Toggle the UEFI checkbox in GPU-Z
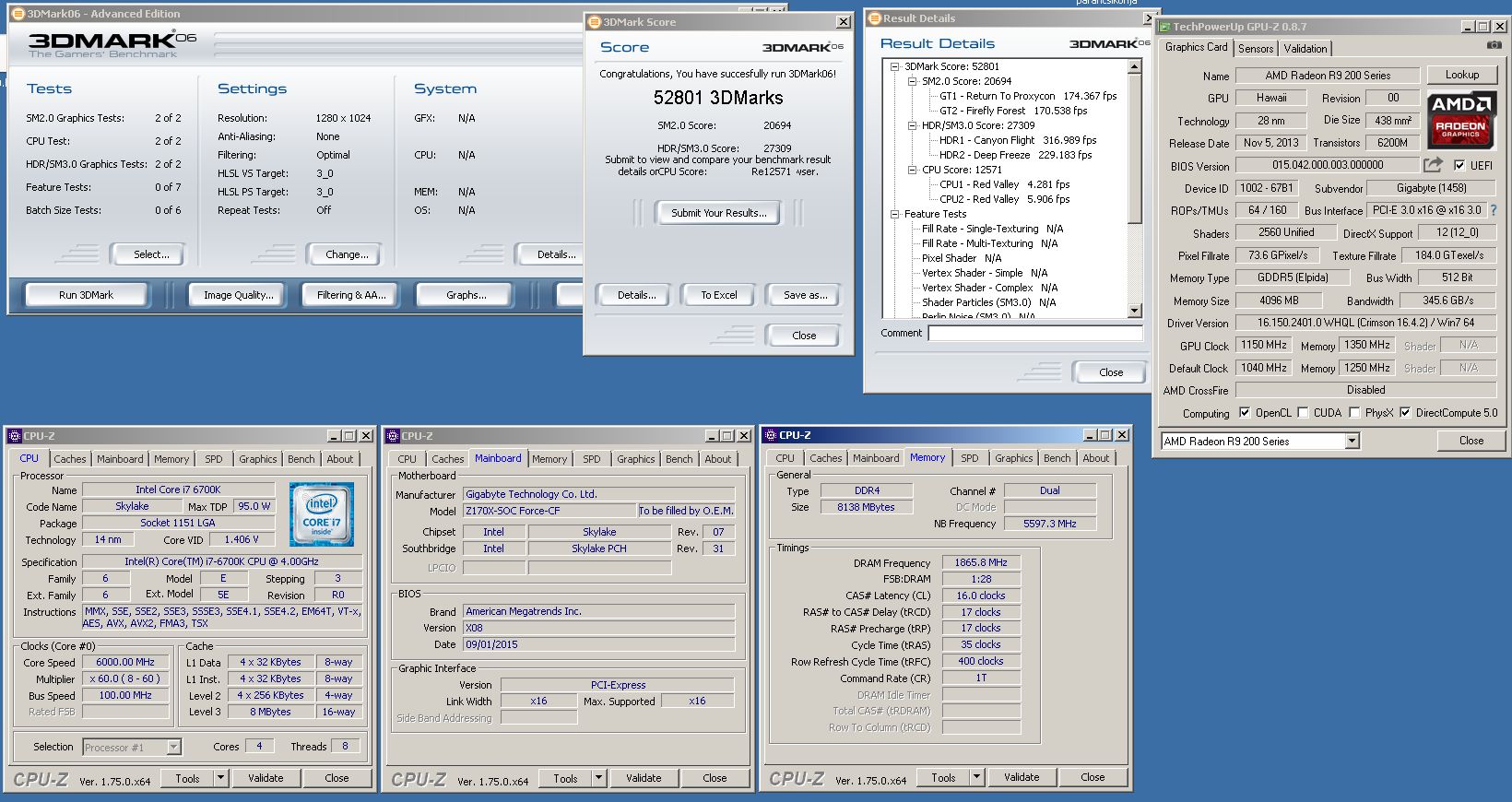Screen dimensions: 1512x802 pyautogui.click(x=1459, y=165)
